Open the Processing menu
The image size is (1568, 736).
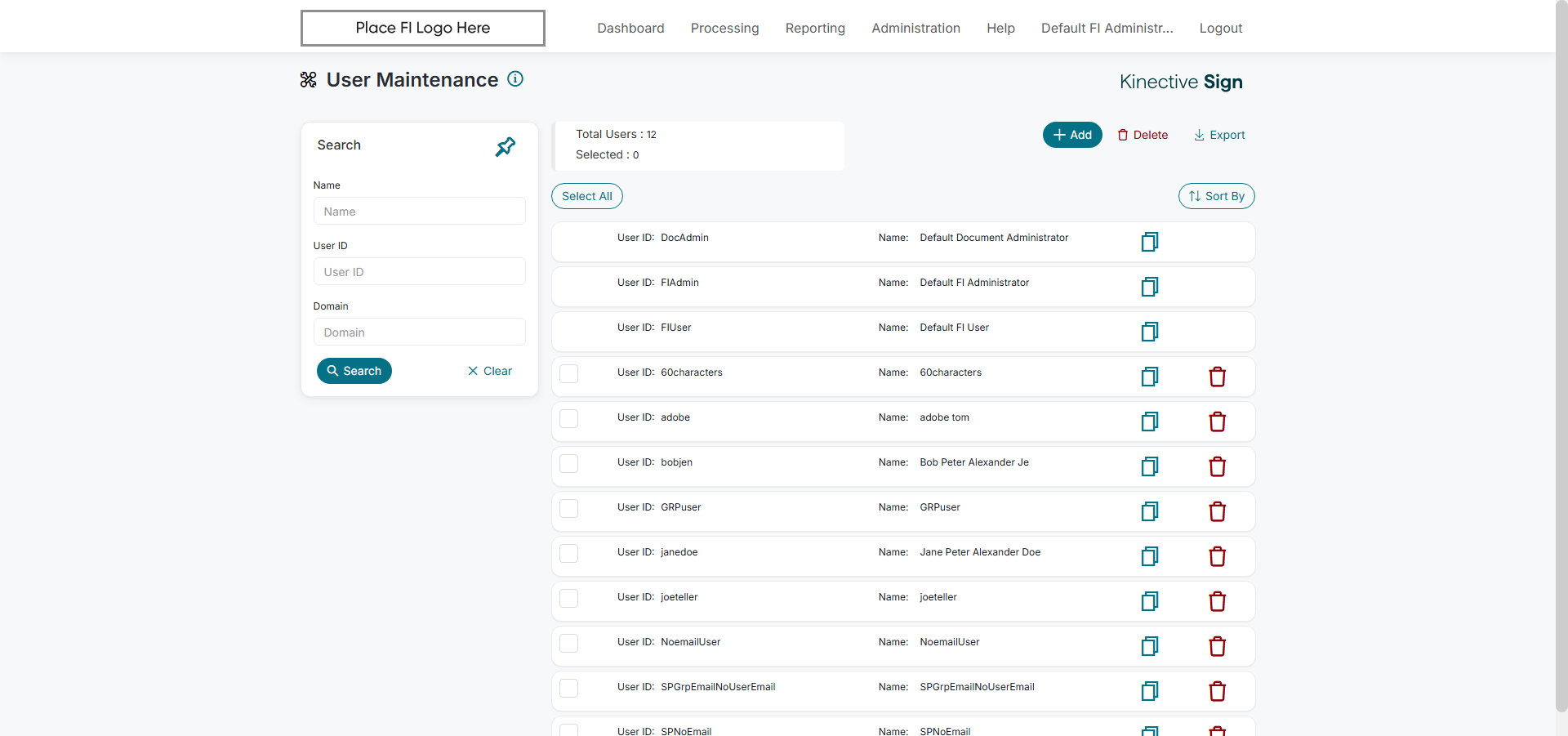pos(724,28)
